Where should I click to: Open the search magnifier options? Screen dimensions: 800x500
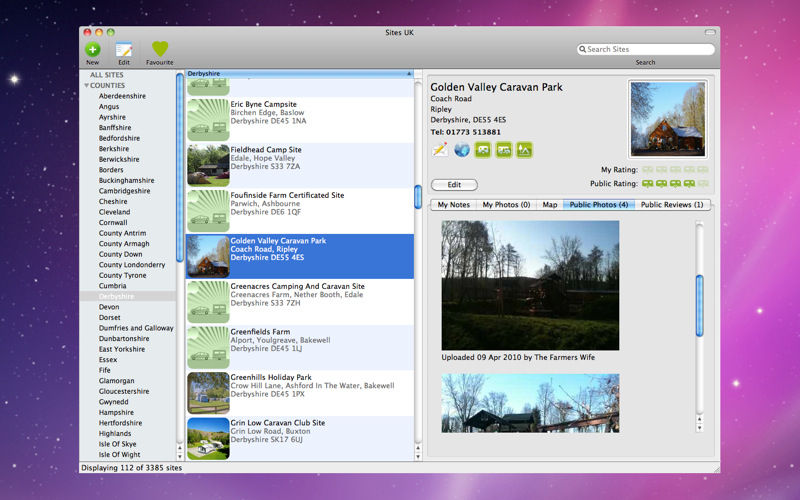pos(582,49)
